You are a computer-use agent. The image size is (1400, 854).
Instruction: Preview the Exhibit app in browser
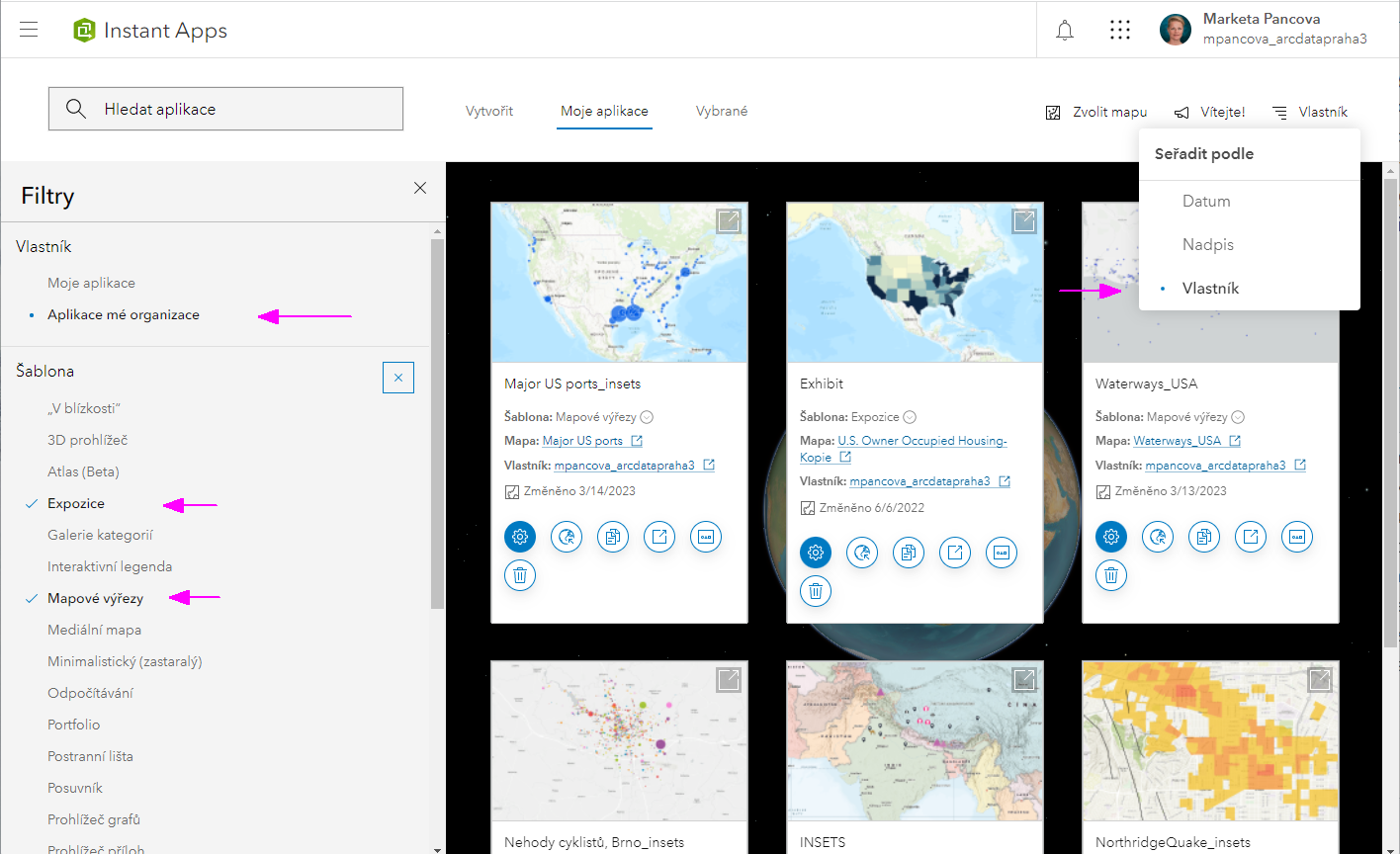[862, 553]
